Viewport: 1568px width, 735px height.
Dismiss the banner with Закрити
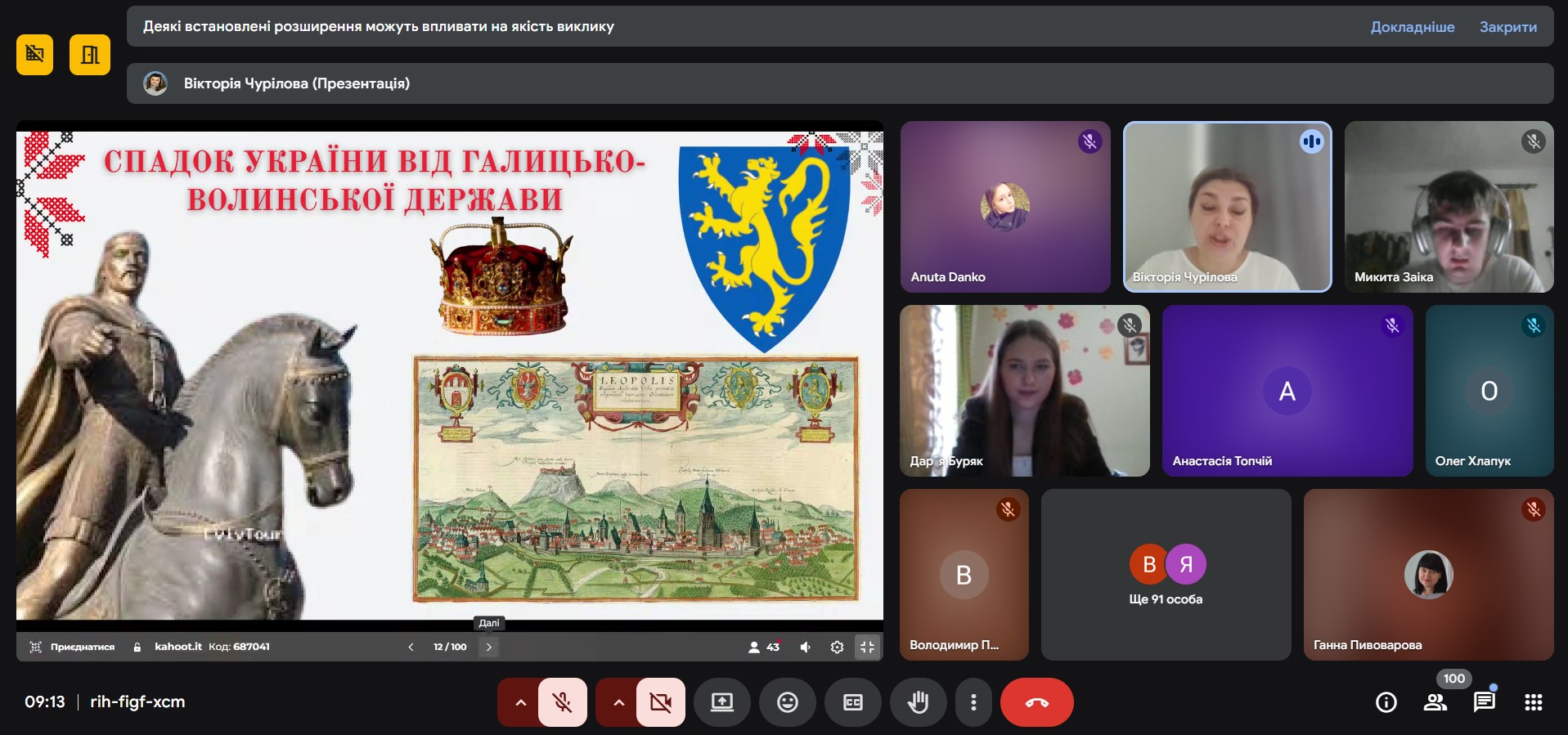1508,27
